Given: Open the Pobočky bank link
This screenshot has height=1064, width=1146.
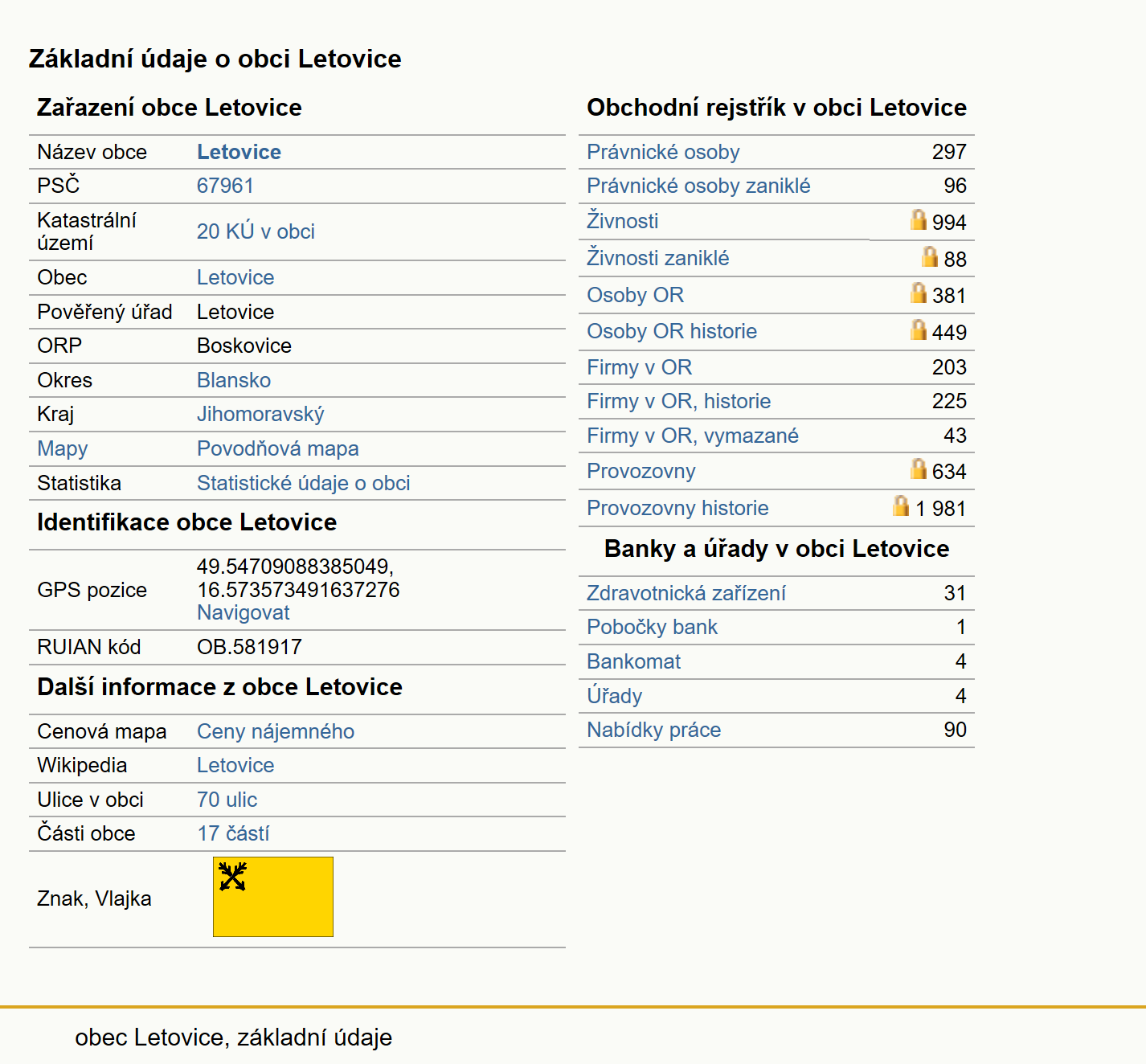Looking at the screenshot, I should pyautogui.click(x=652, y=627).
